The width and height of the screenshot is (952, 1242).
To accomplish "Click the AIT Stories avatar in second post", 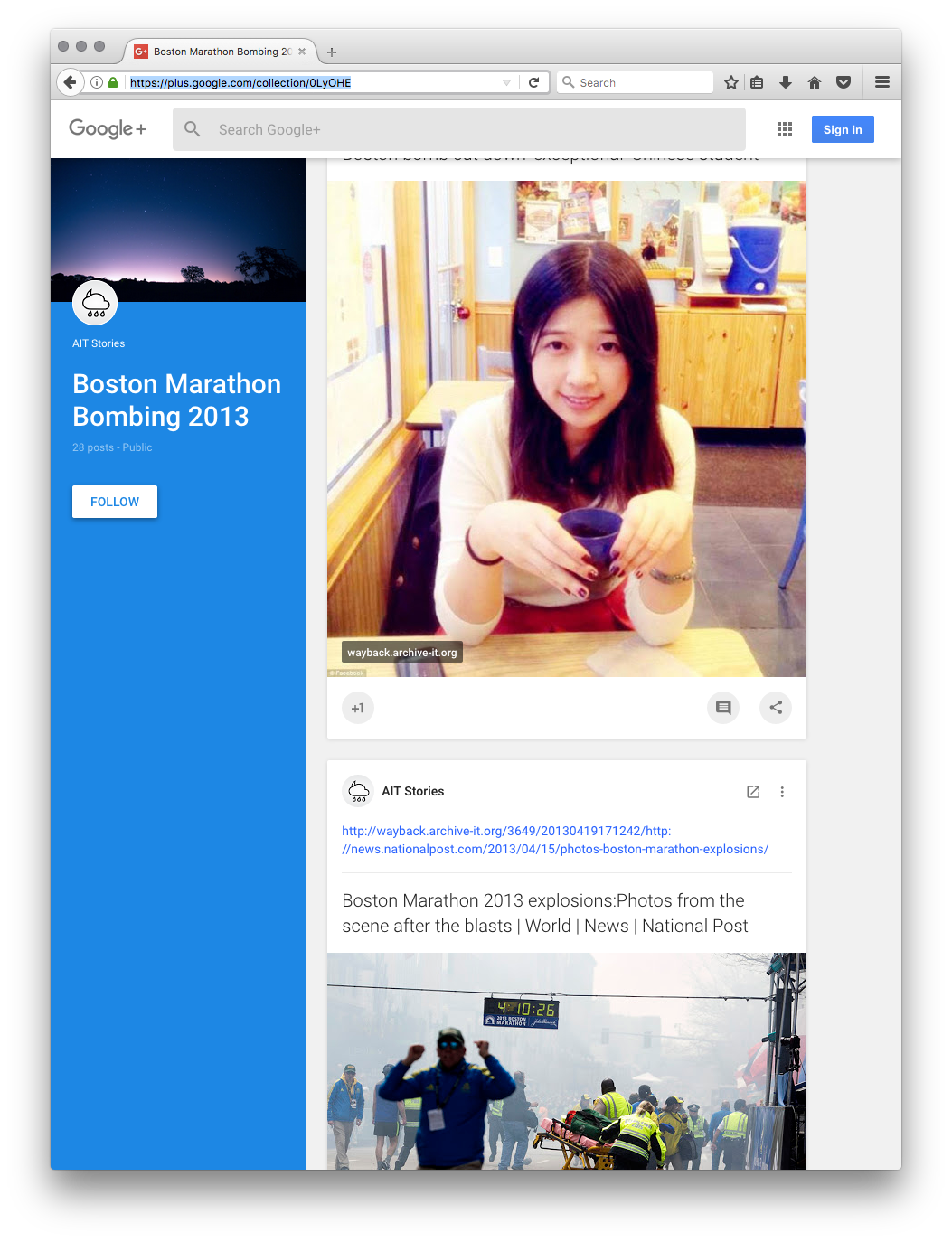I will click(x=359, y=791).
